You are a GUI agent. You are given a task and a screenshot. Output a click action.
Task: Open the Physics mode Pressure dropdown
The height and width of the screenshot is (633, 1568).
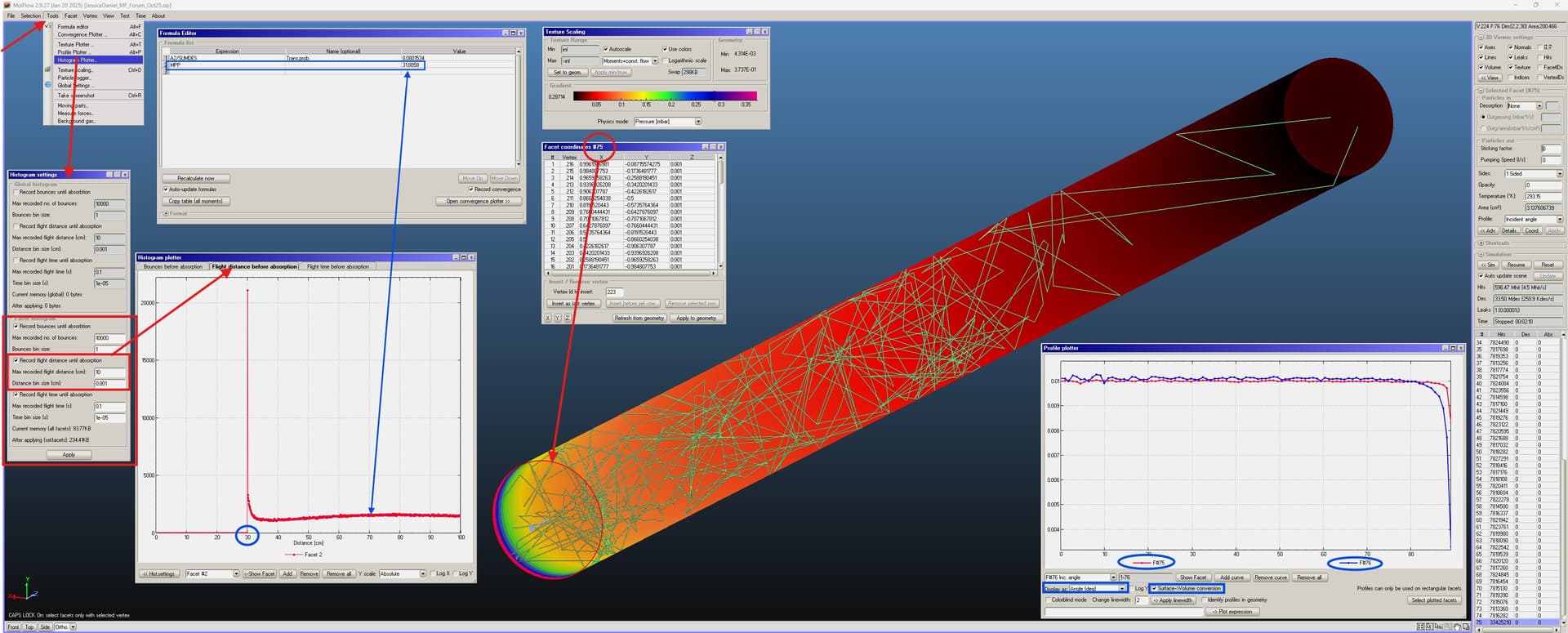tap(698, 122)
